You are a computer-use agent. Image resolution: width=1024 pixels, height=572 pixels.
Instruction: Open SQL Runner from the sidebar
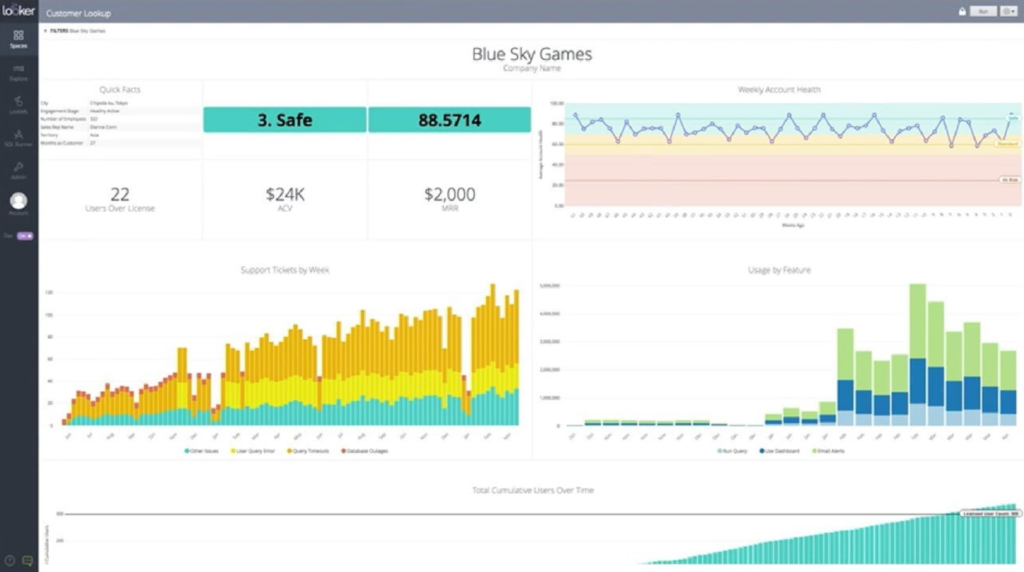click(18, 138)
